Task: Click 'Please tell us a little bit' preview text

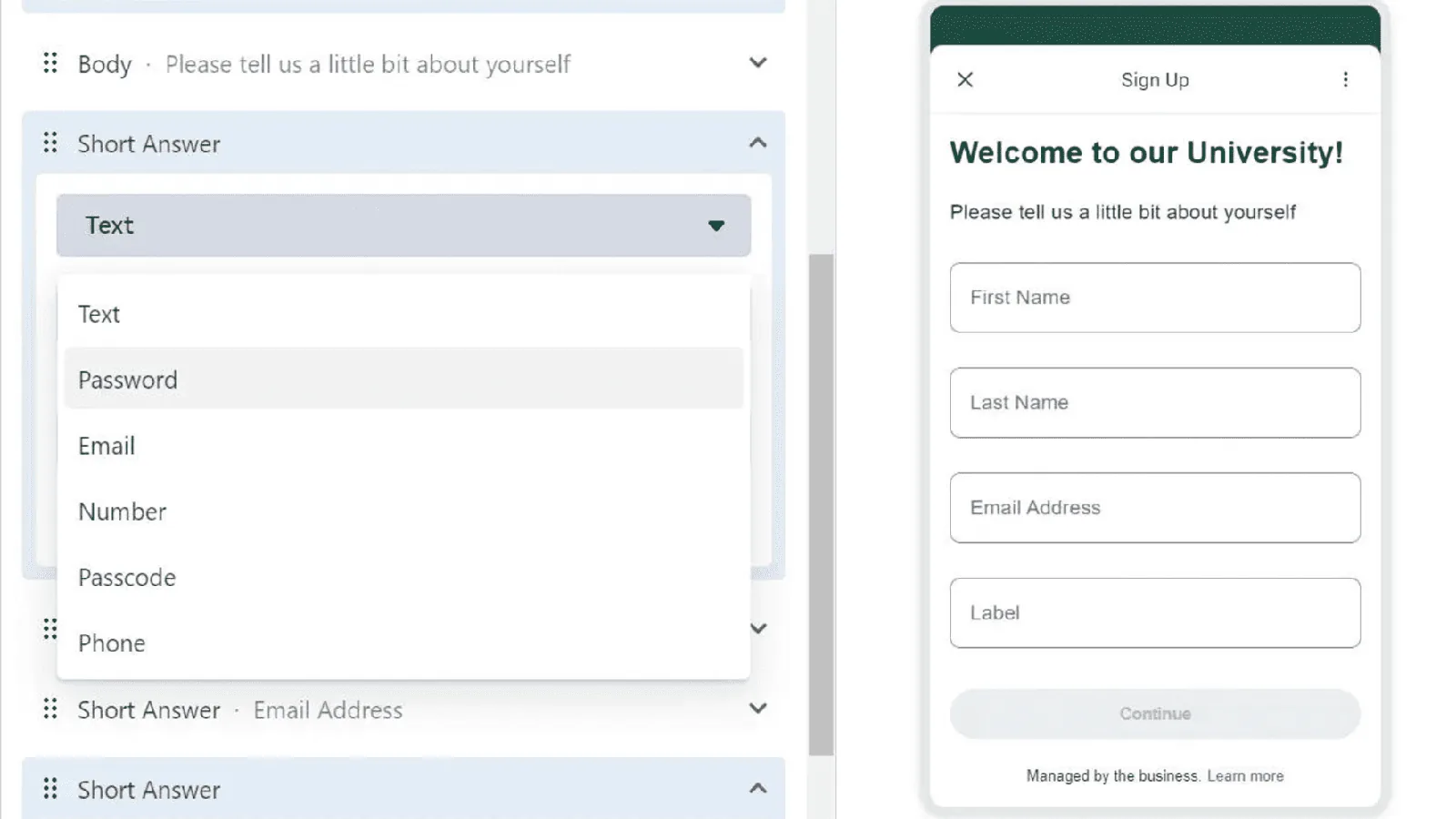Action: [1122, 212]
